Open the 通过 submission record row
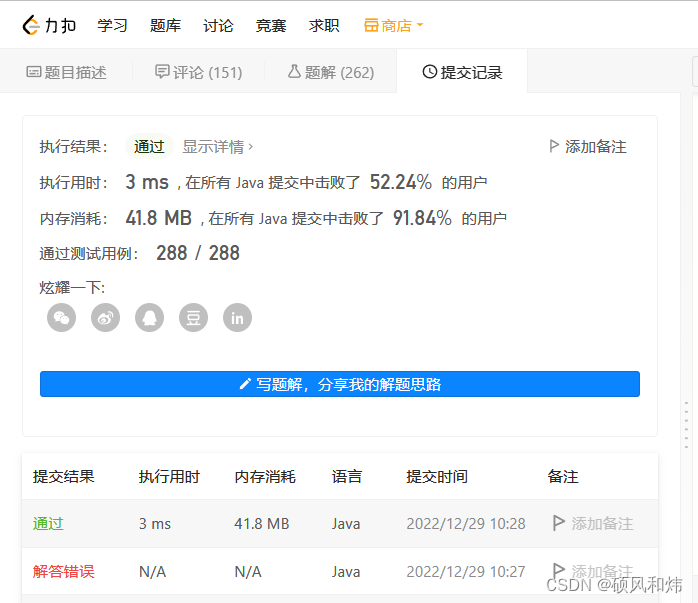This screenshot has width=698, height=603. click(340, 523)
